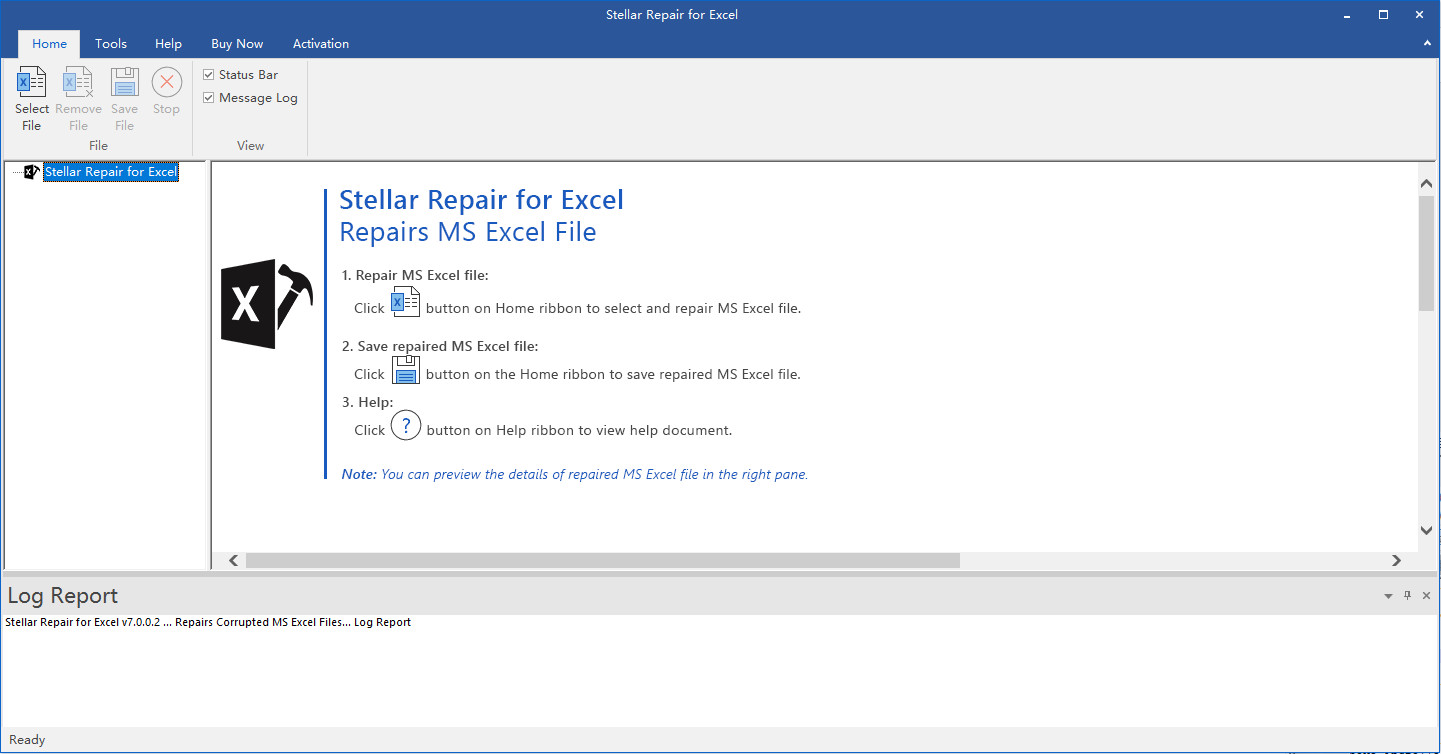Open the Help tab
Image resolution: width=1441 pixels, height=754 pixels.
coord(168,44)
